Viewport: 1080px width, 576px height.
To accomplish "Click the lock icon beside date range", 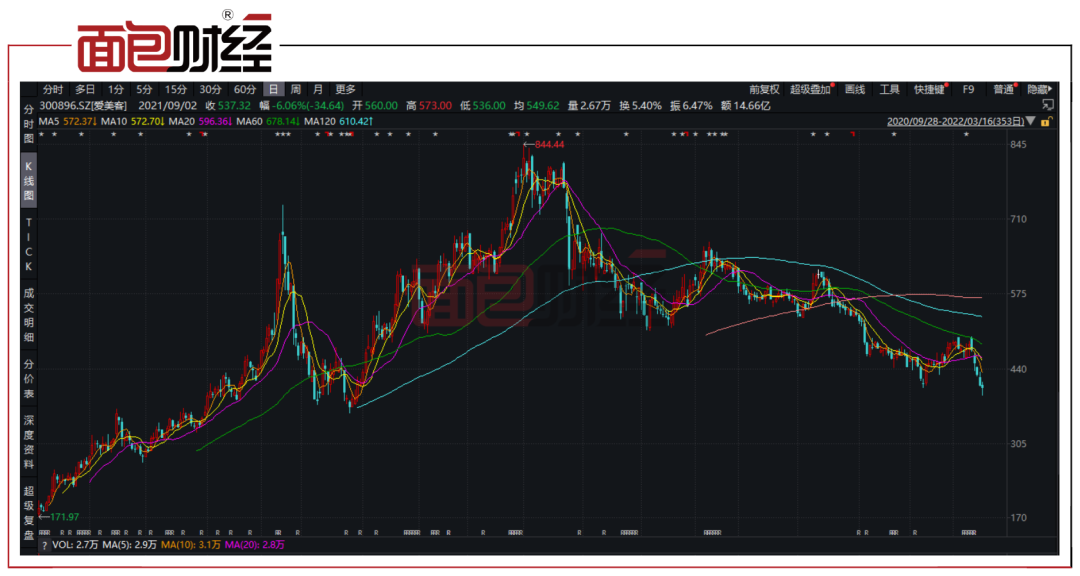I will pyautogui.click(x=1045, y=122).
